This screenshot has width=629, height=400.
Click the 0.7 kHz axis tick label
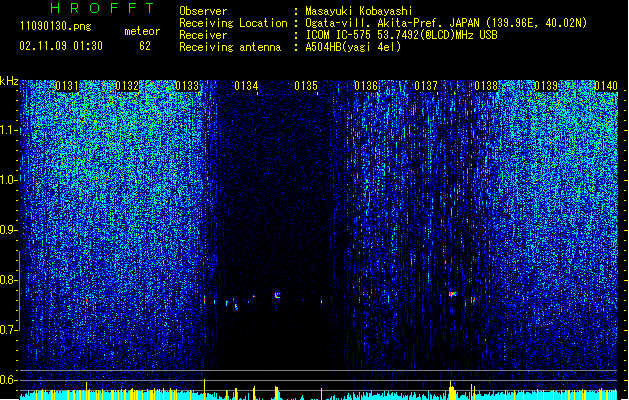8,330
